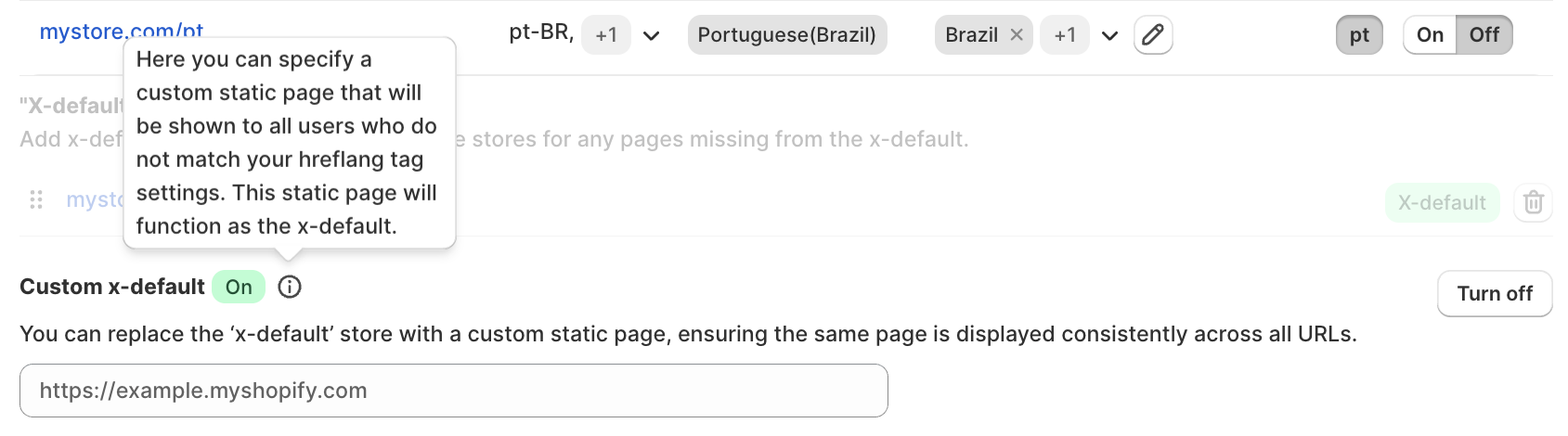This screenshot has width=1568, height=436.
Task: Click the +1 badge next to Brazil
Action: 1065,35
